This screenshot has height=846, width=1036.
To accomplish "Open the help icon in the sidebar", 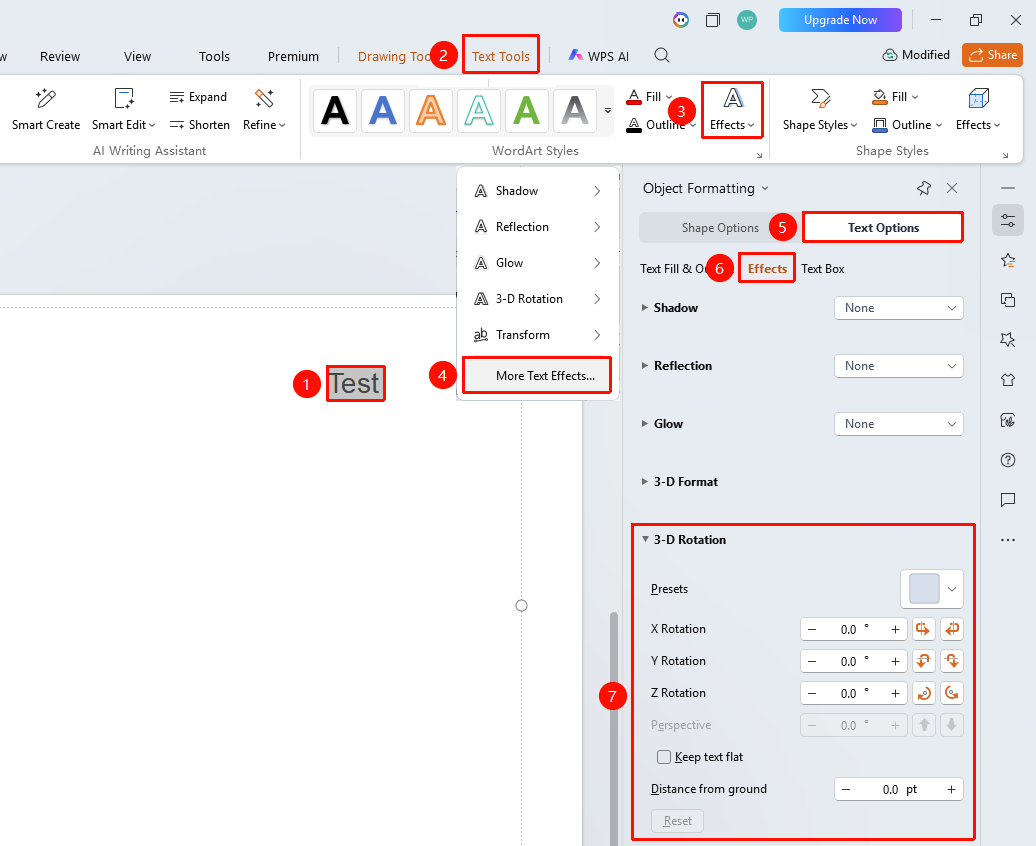I will click(x=1008, y=460).
